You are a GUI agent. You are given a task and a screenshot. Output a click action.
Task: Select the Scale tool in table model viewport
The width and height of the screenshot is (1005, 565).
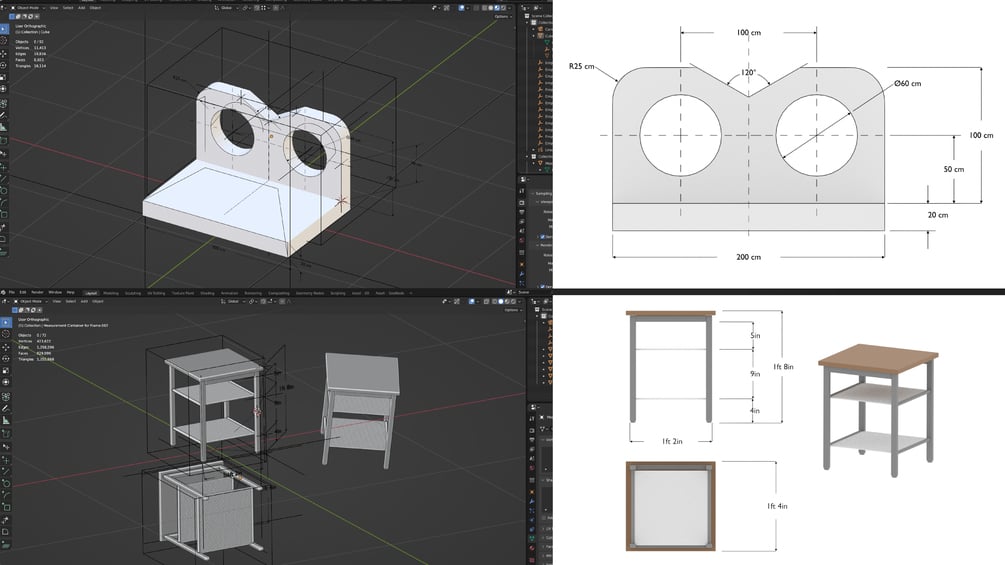[x=6, y=370]
